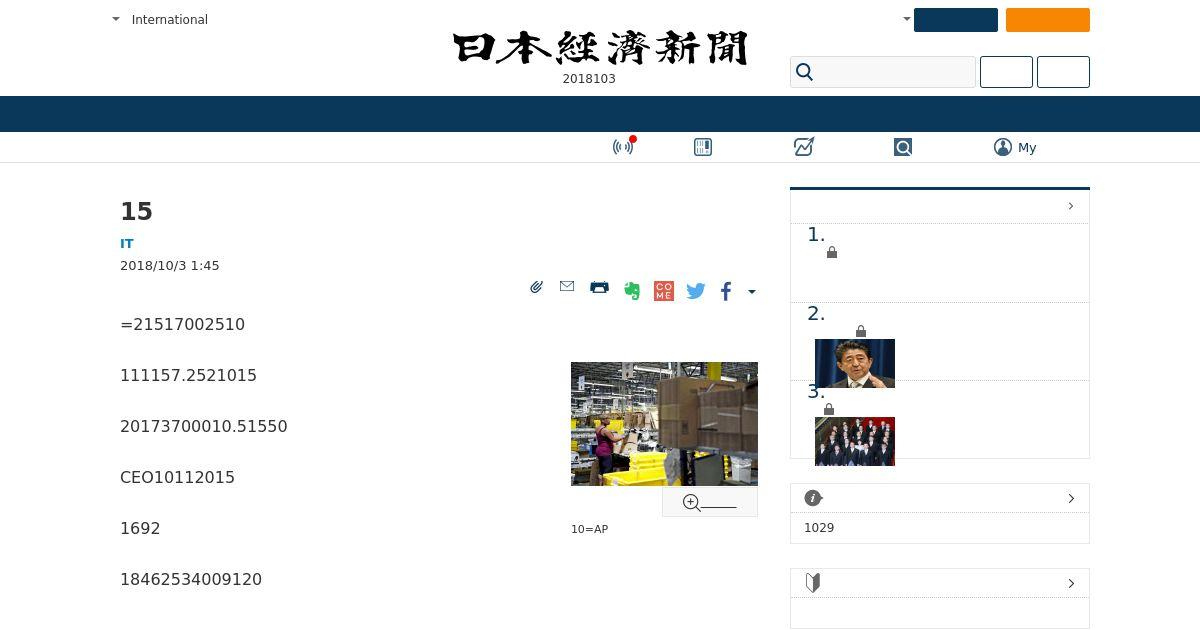This screenshot has height=630, width=1200.
Task: Click the info circle icon in sidebar
Action: (x=813, y=498)
